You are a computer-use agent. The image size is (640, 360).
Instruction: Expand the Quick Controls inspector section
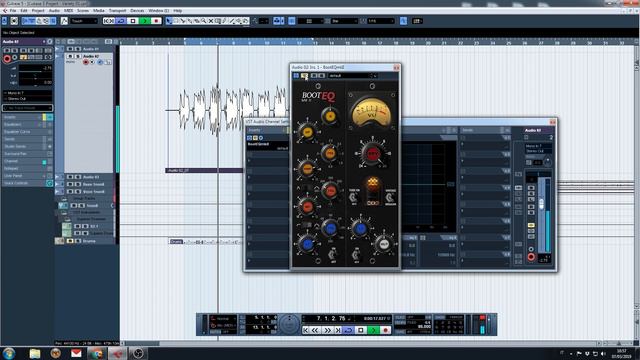pos(27,183)
